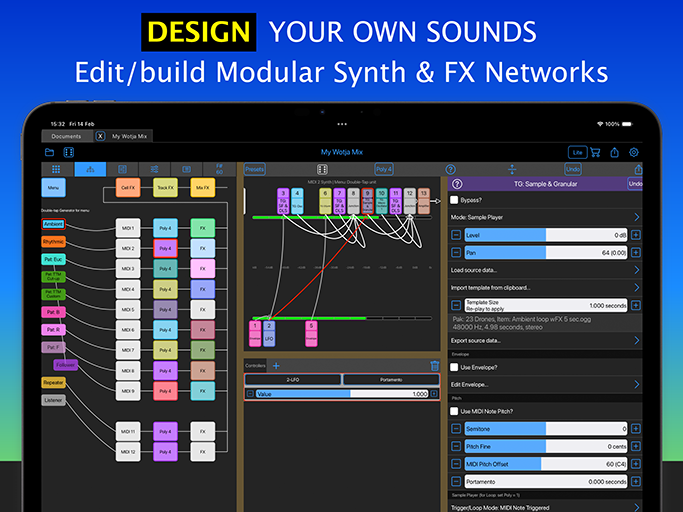This screenshot has height=512, width=683.
Task: Open the settings gear icon
Action: pyautogui.click(x=633, y=152)
